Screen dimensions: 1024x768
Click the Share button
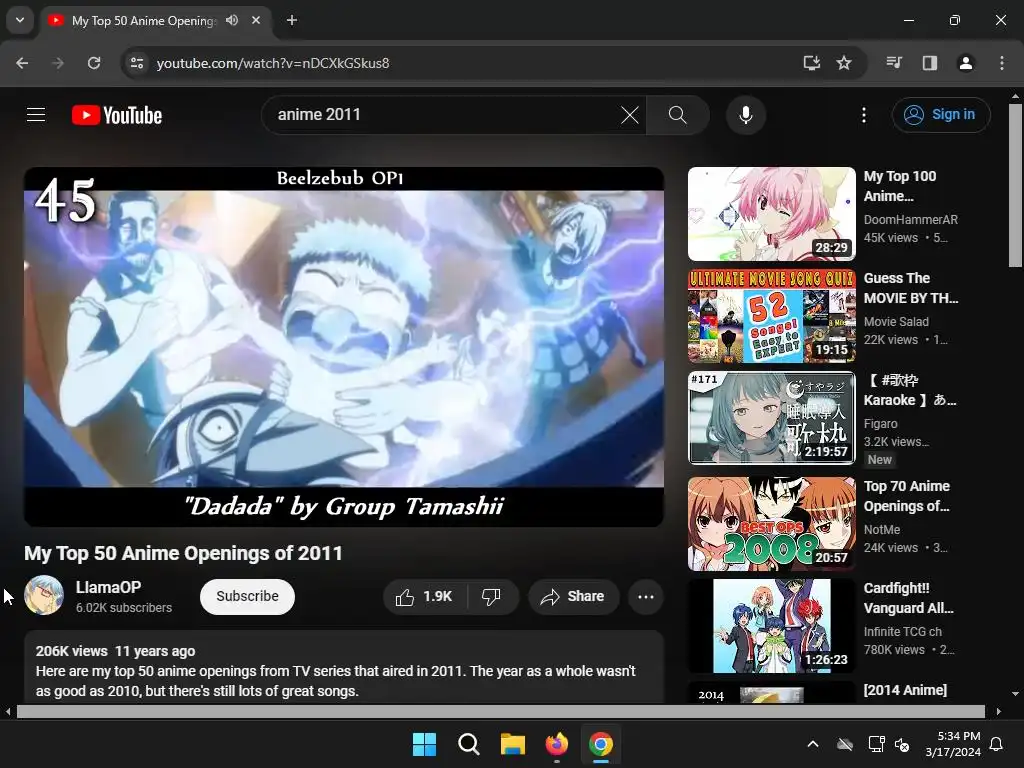573,596
